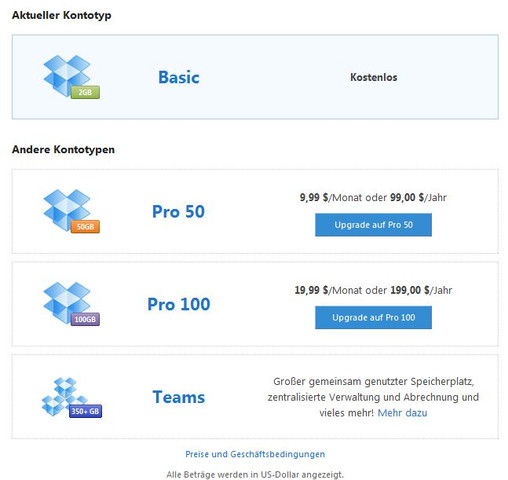Viewport: 508px width, 480px height.
Task: Open the Mehr dazu link under Teams
Action: click(402, 413)
